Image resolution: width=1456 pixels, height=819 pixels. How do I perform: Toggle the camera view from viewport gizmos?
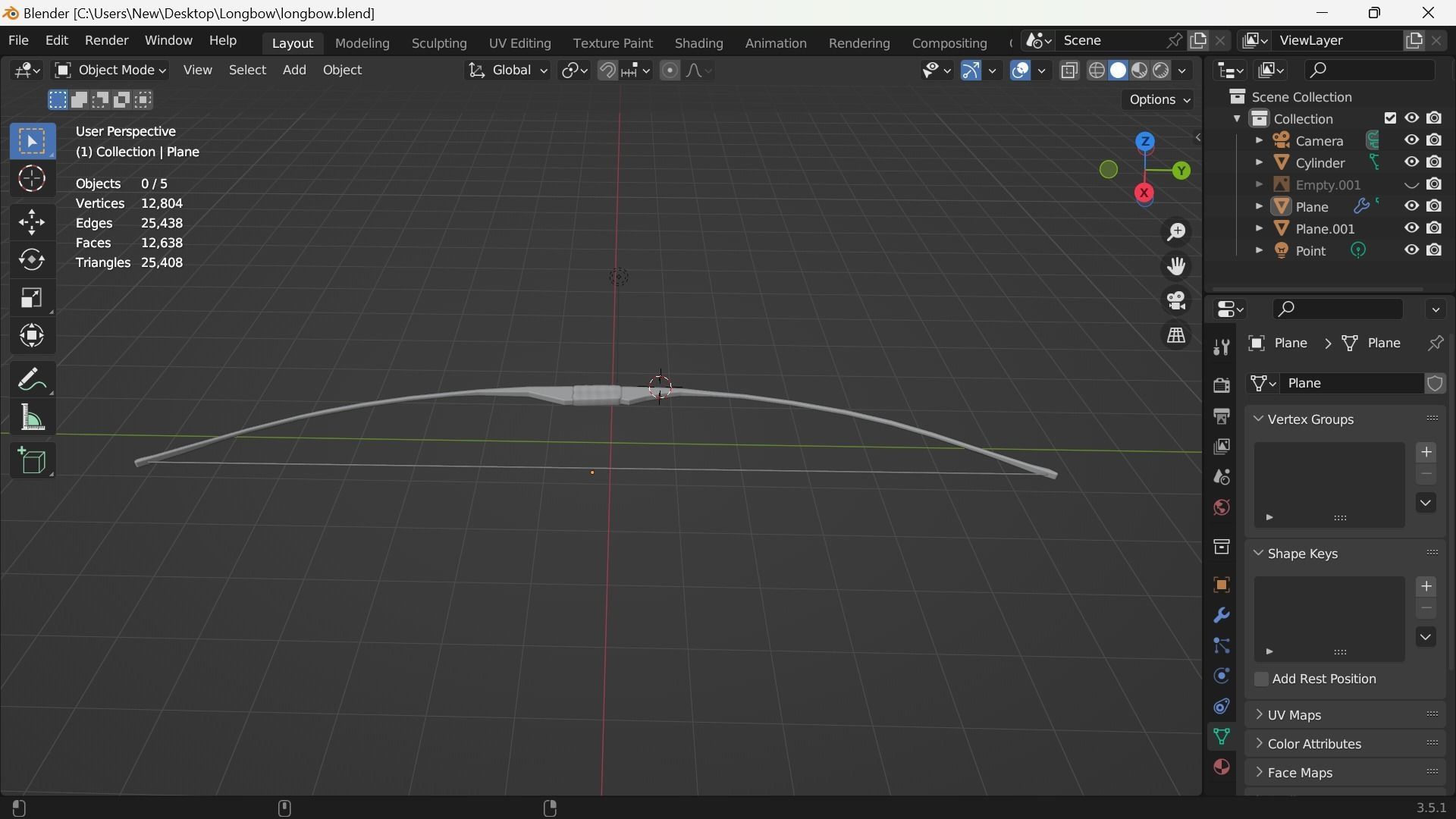point(1175,300)
